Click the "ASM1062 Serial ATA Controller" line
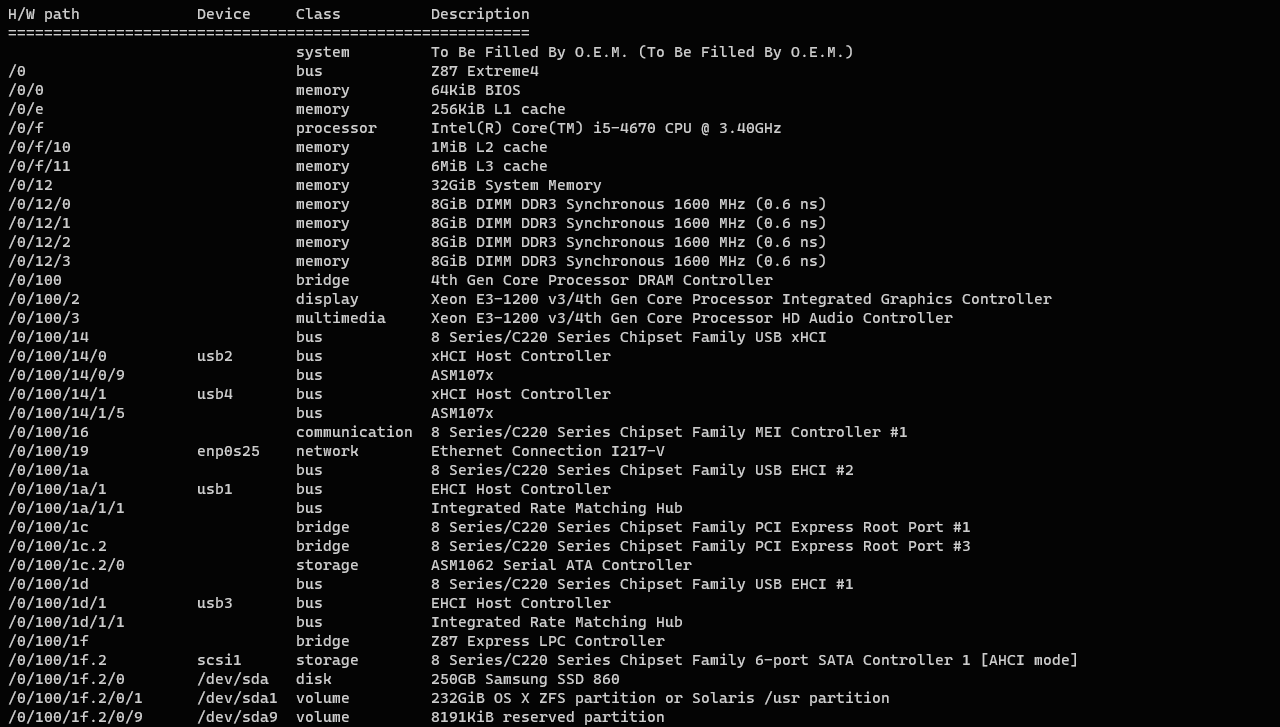This screenshot has height=727, width=1280. (x=561, y=565)
